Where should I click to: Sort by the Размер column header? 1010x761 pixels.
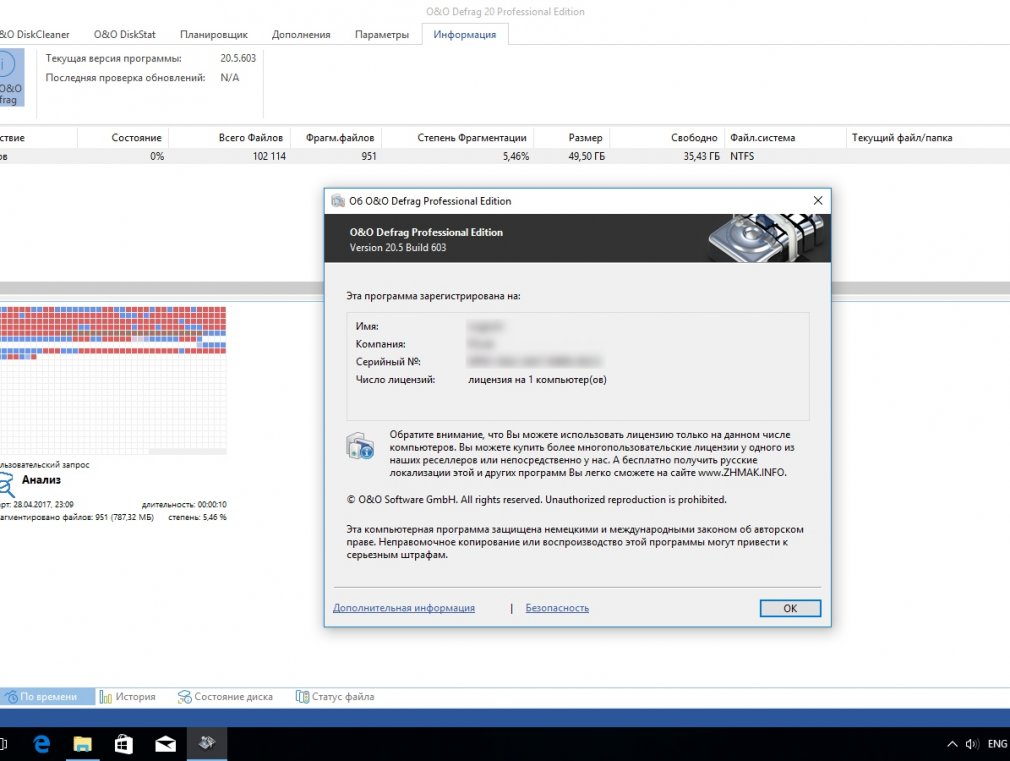tap(585, 138)
